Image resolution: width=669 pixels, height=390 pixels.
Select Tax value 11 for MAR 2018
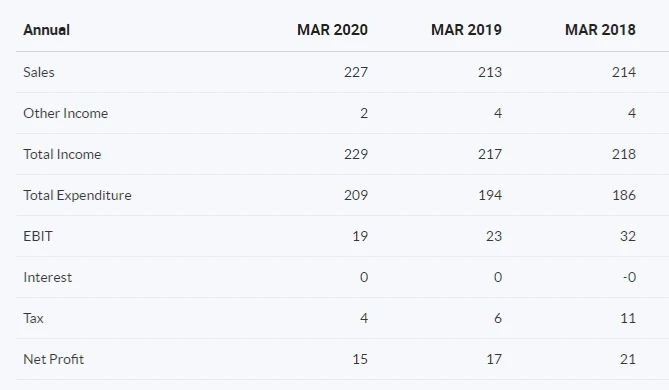point(628,318)
